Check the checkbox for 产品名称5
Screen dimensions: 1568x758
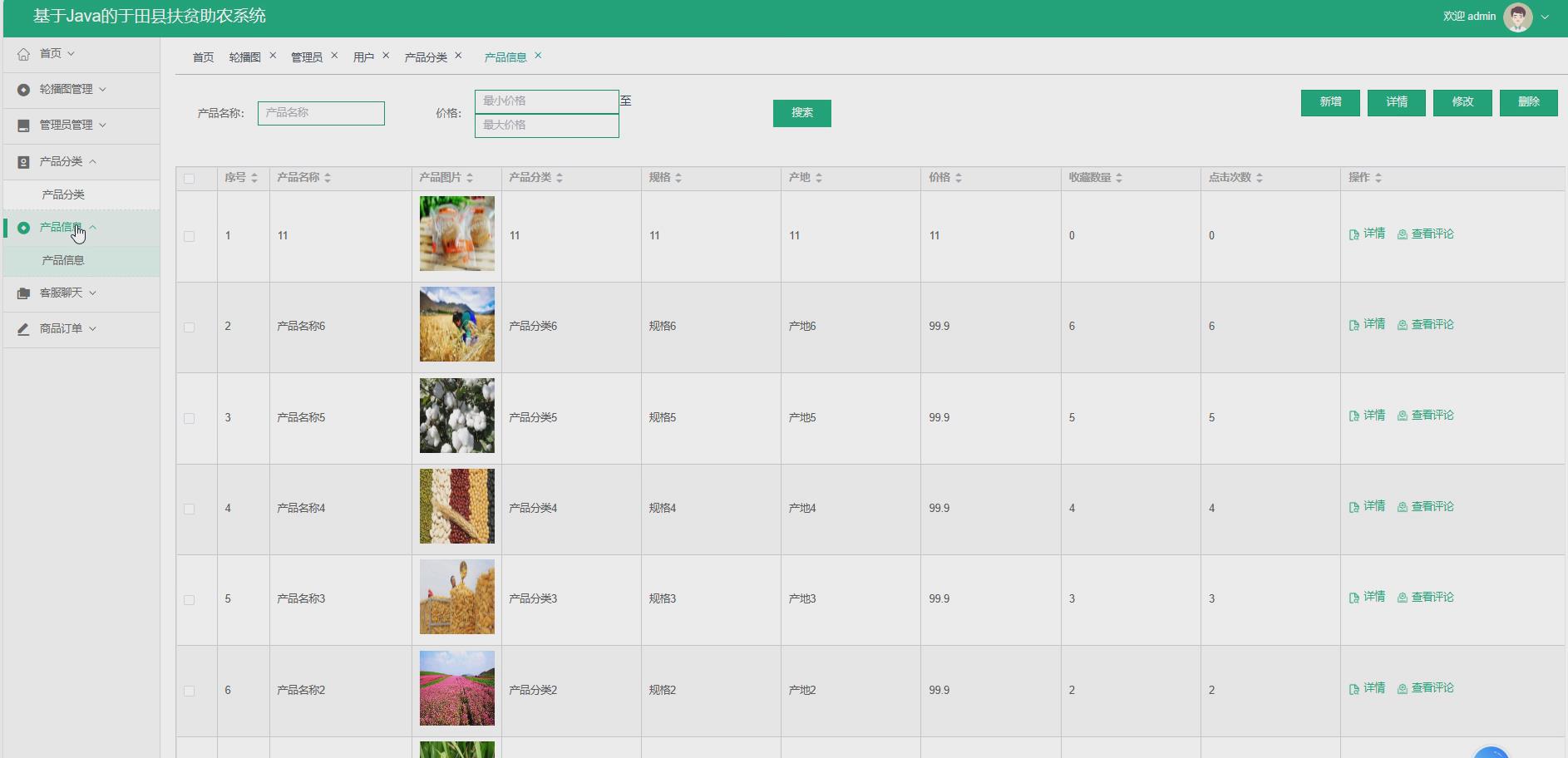click(189, 418)
